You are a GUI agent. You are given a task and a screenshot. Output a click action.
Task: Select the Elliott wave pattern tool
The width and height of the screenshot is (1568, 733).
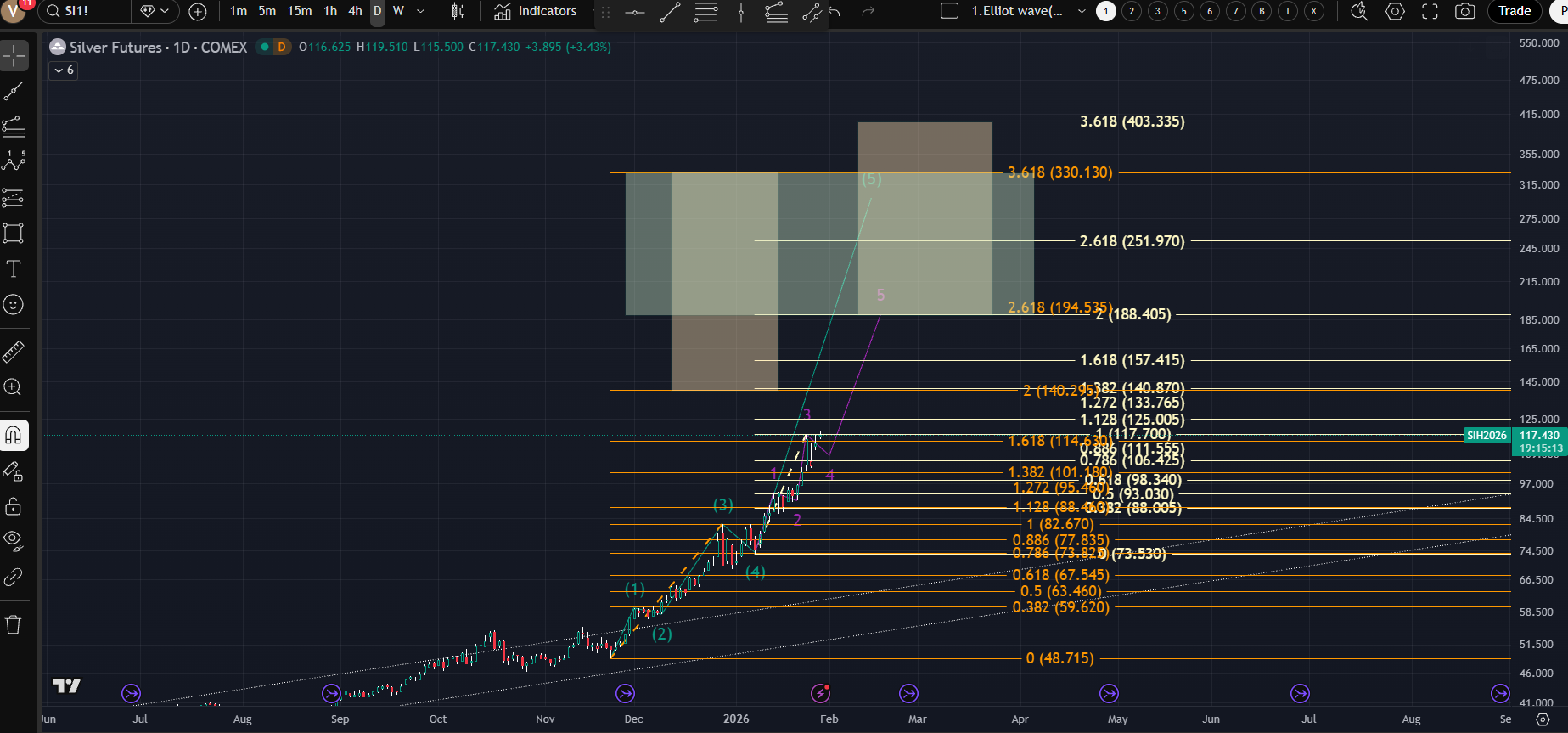click(x=14, y=161)
